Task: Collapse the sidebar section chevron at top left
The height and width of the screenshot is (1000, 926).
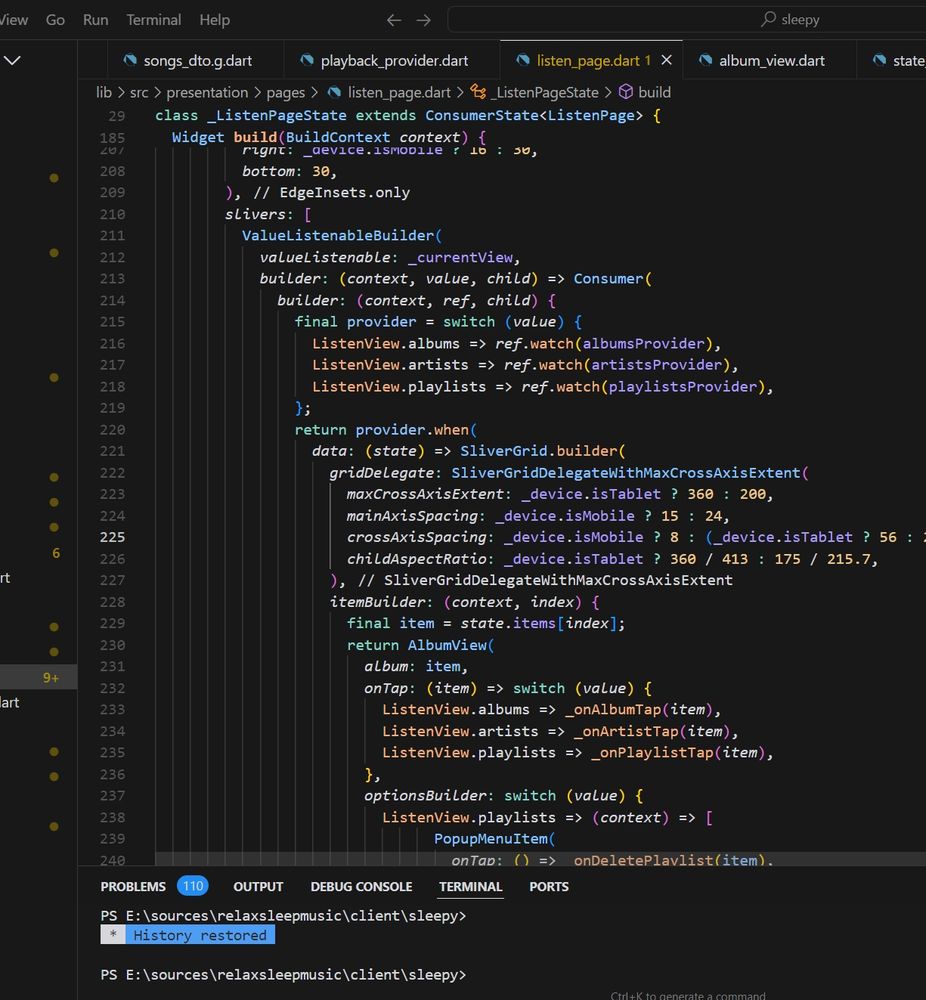Action: [12, 60]
